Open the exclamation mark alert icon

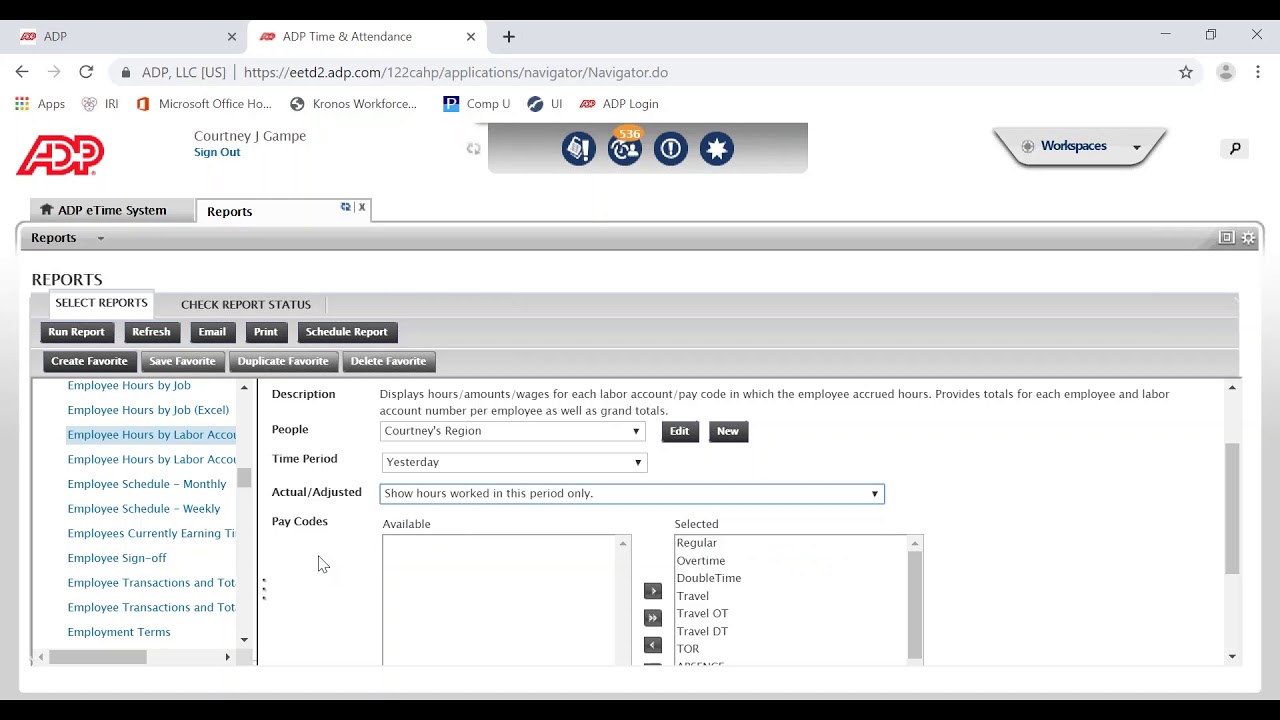point(670,149)
